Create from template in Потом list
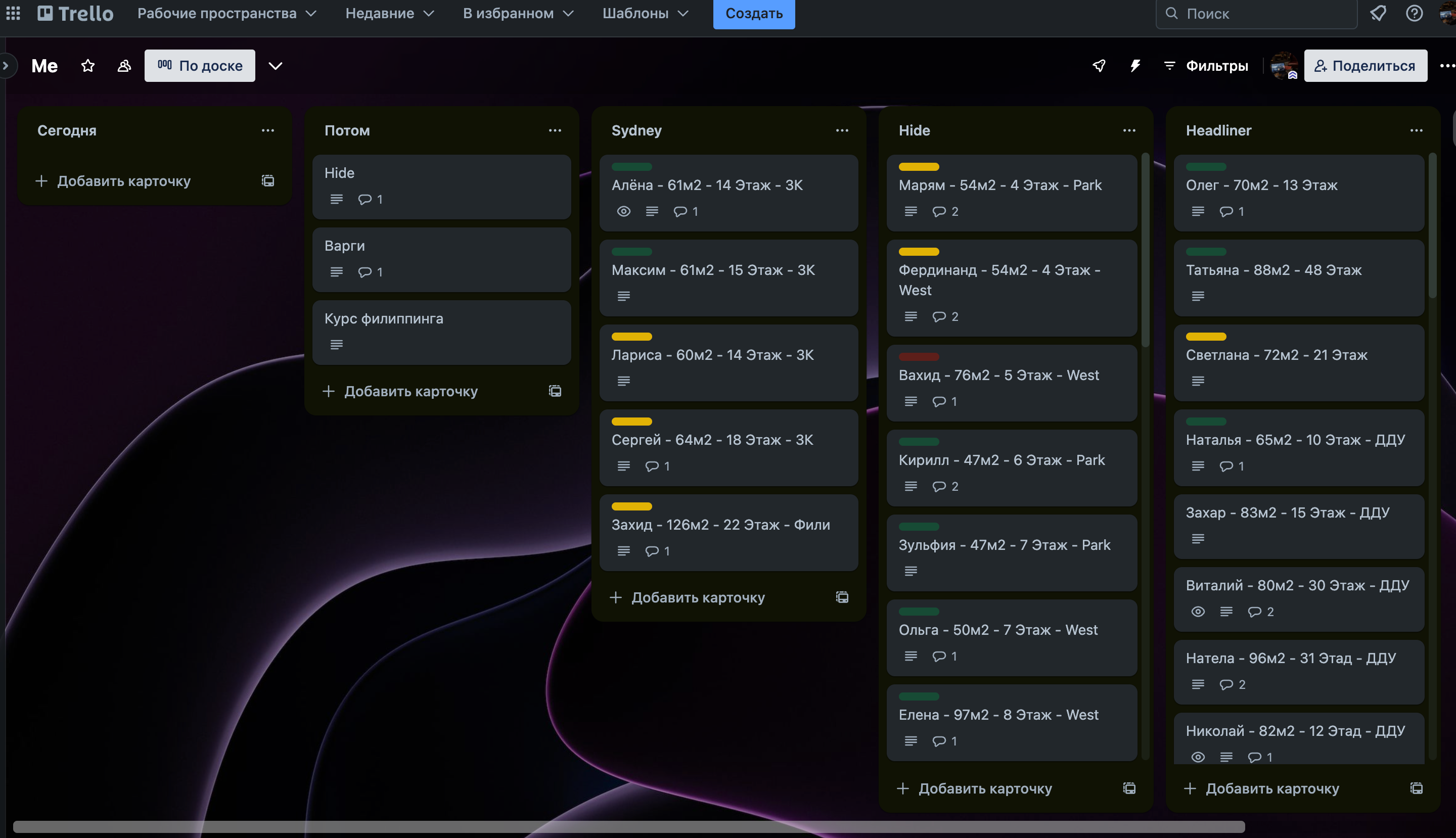The image size is (1456, 838). (555, 391)
